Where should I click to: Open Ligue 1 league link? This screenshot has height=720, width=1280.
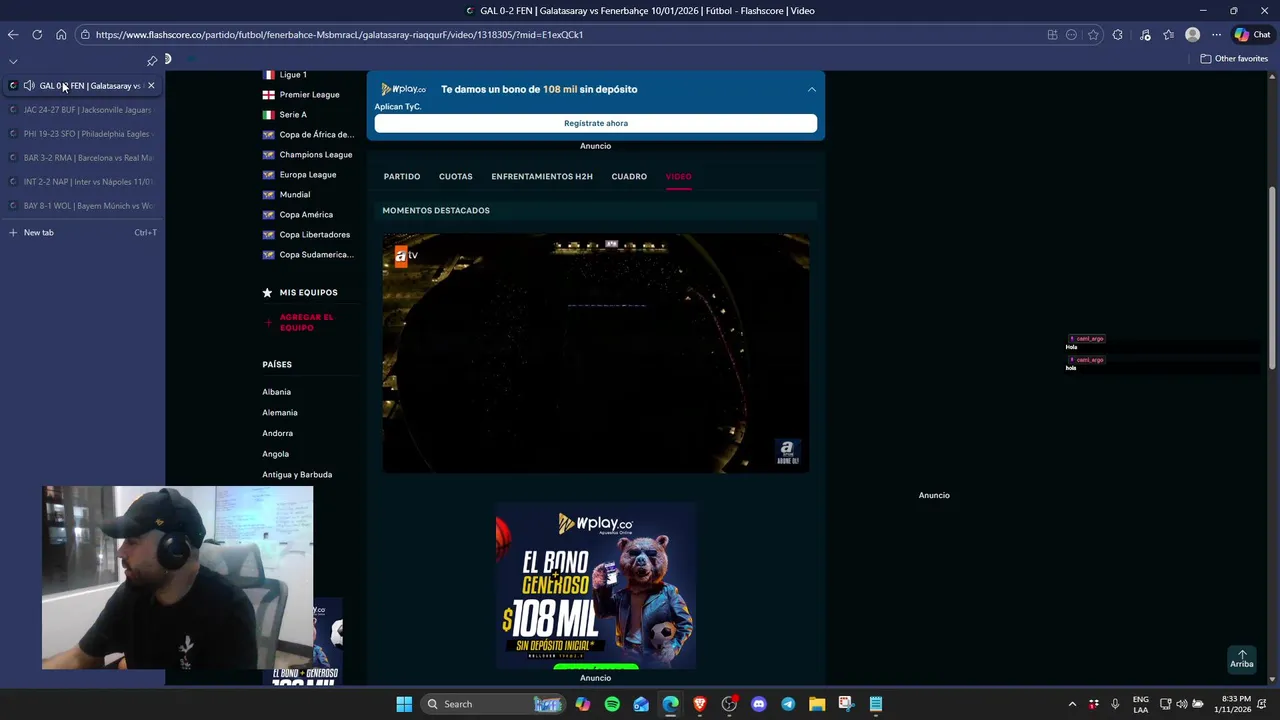(293, 75)
